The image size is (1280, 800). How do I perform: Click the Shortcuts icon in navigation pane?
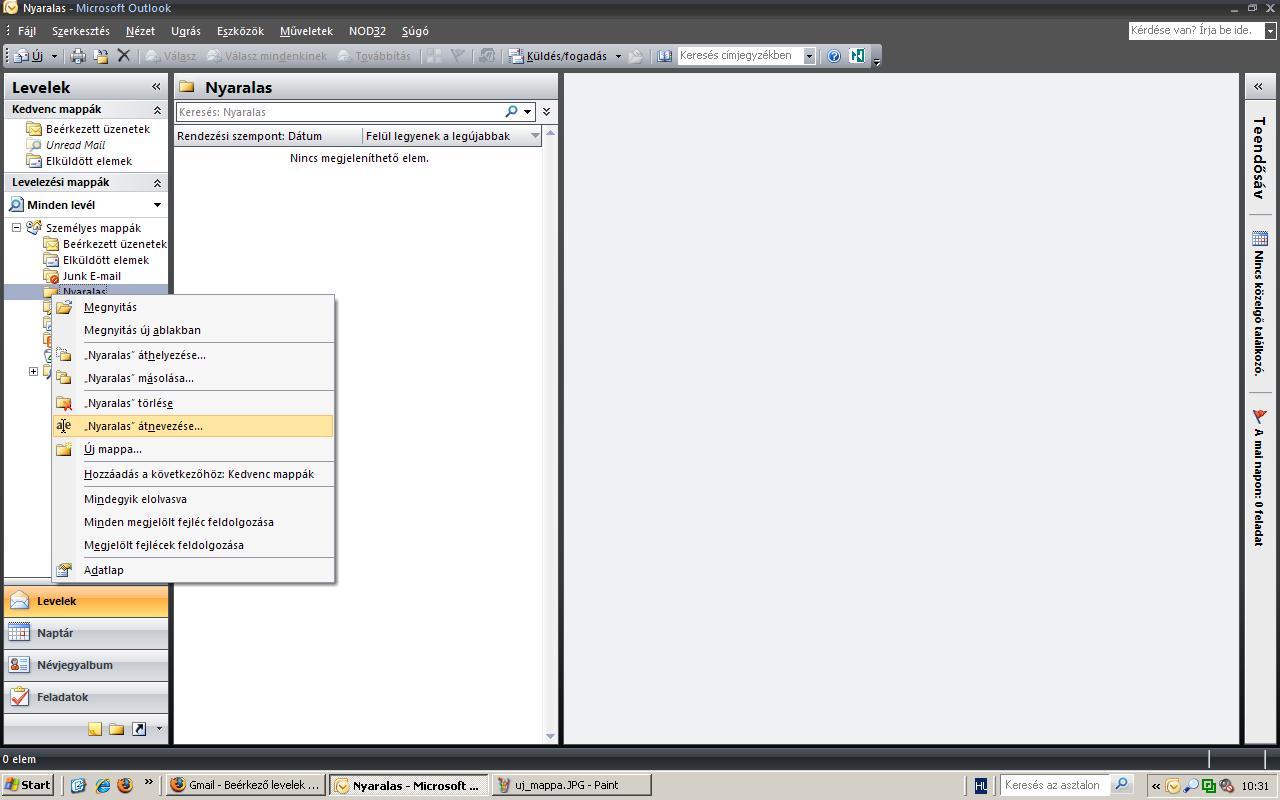click(x=139, y=729)
